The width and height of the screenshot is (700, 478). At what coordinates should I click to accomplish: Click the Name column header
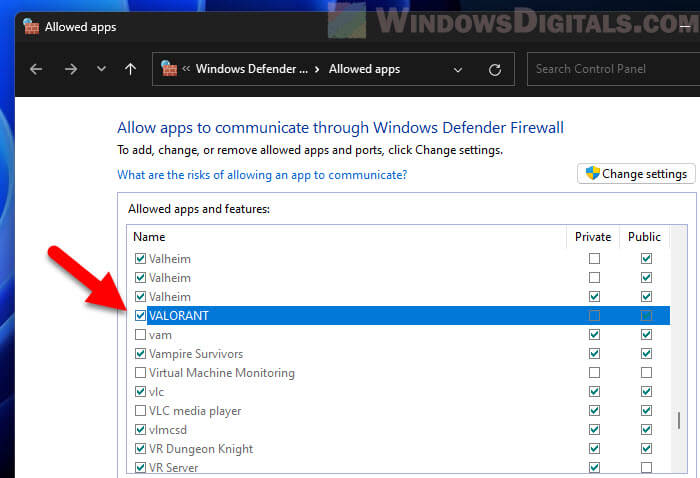pyautogui.click(x=149, y=237)
